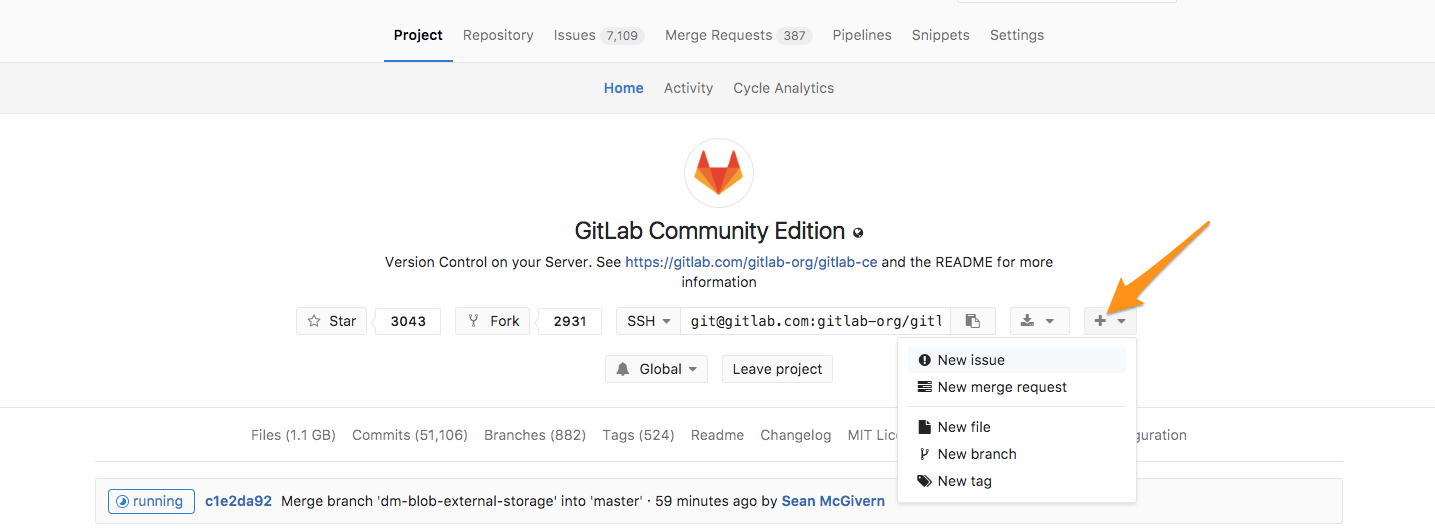Open the download archive dropdown
Viewport: 1435px width, 531px height.
point(1039,321)
